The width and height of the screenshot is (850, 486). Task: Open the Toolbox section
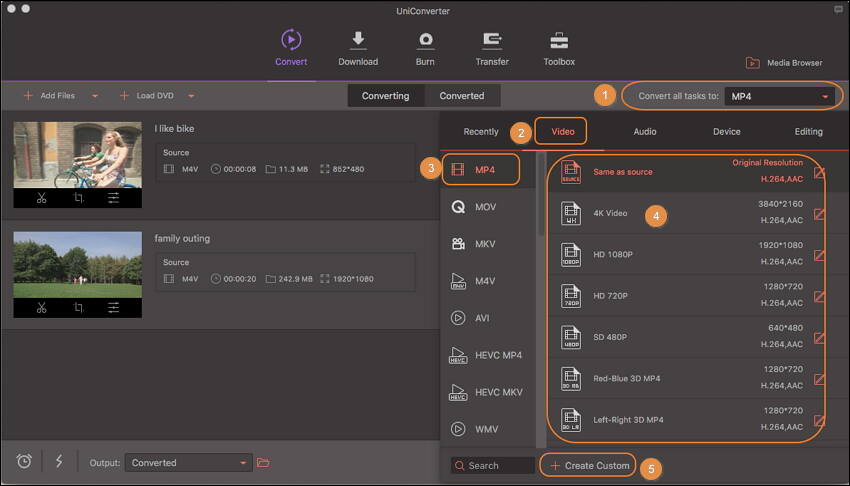pos(559,48)
